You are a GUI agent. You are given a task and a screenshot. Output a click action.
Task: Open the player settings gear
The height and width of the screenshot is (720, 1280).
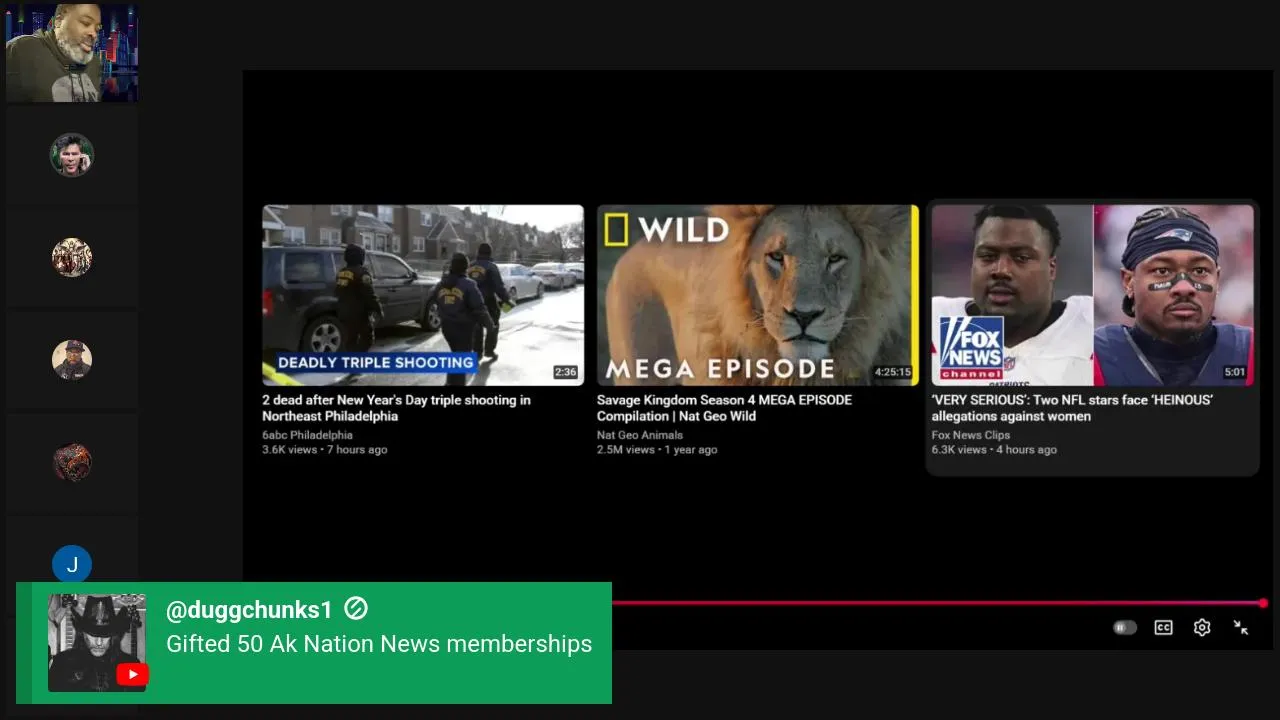click(1202, 628)
